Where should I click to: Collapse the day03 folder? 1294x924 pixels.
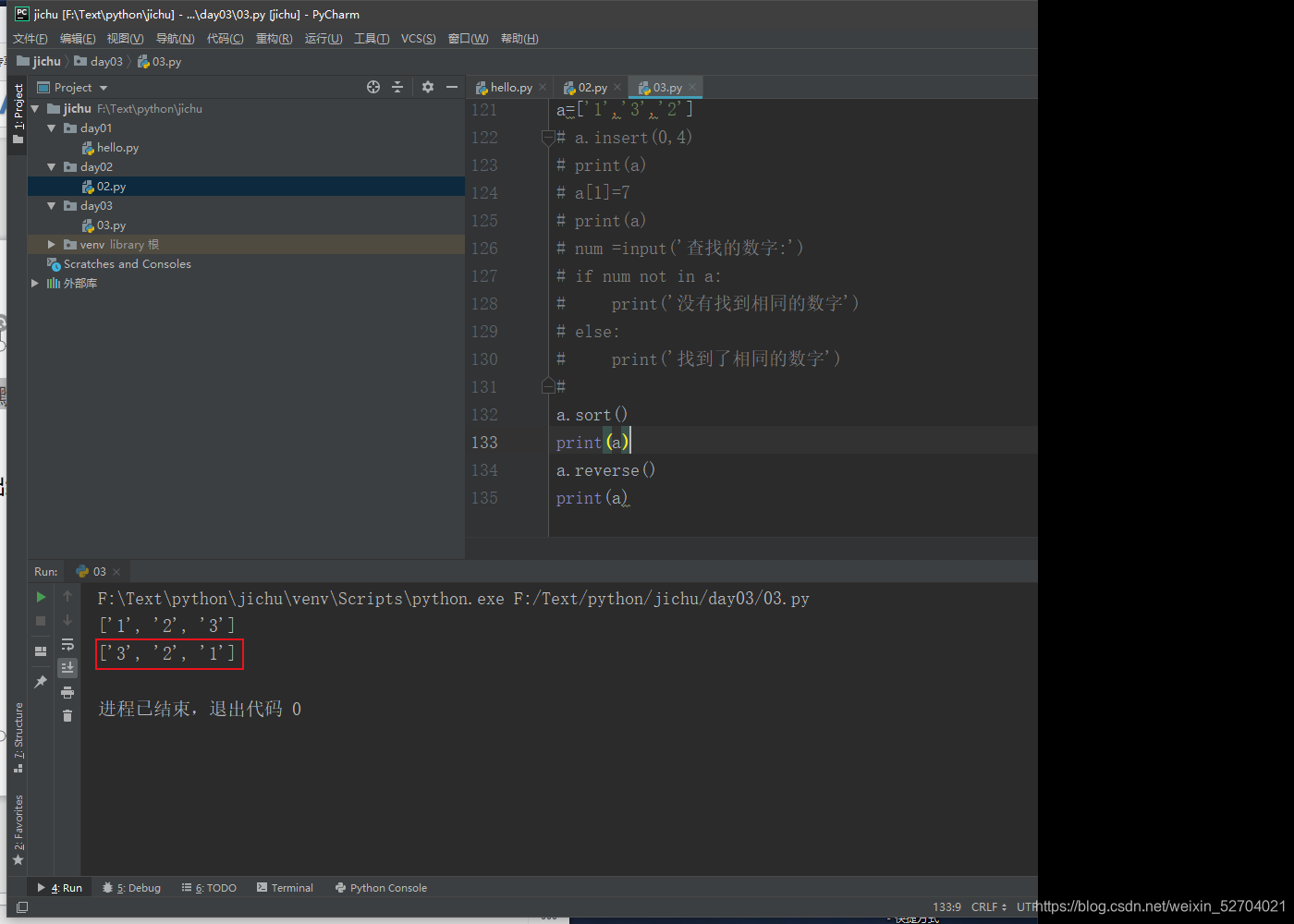tap(52, 205)
